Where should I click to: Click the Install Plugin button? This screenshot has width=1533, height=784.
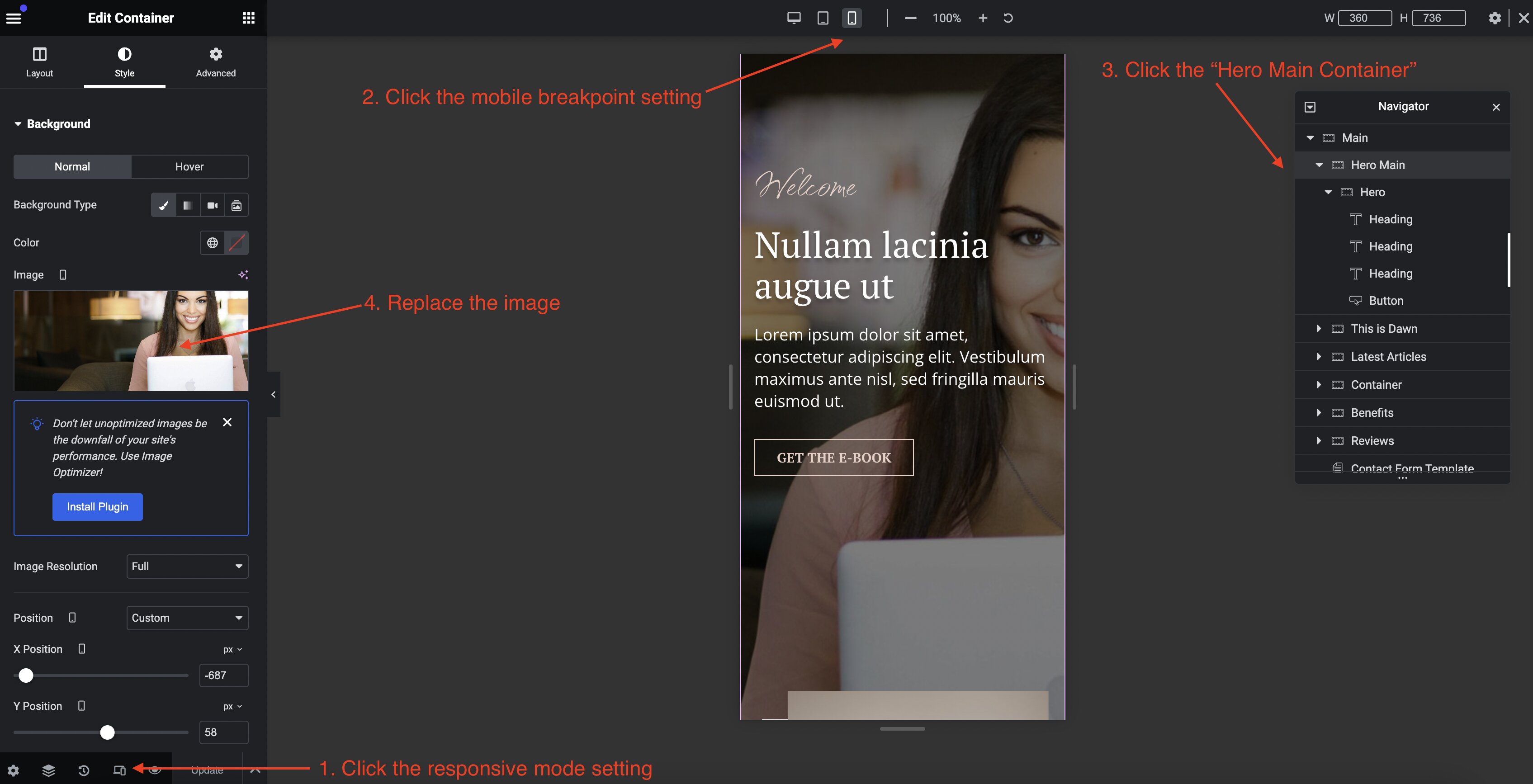point(98,507)
